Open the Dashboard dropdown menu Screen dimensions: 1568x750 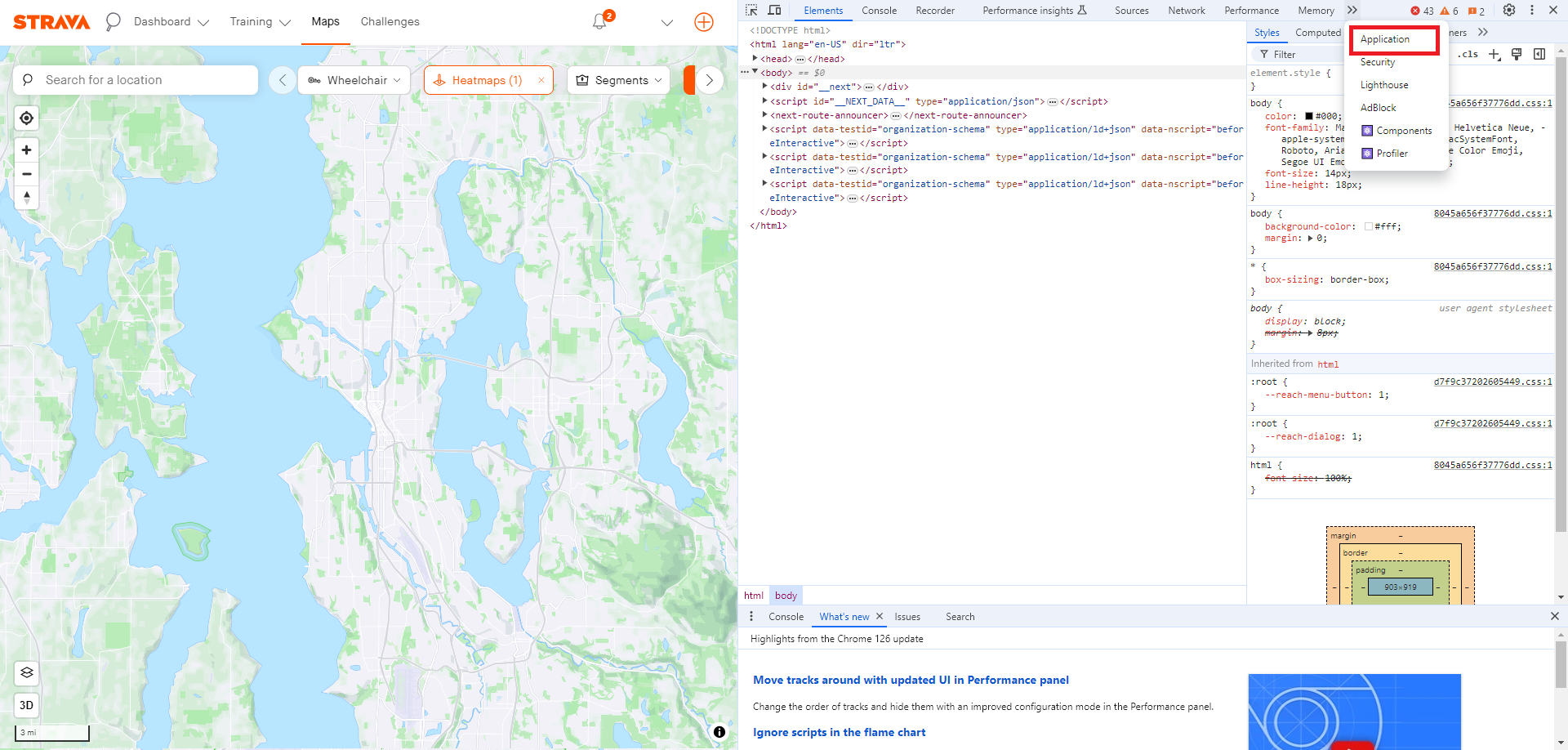click(171, 22)
